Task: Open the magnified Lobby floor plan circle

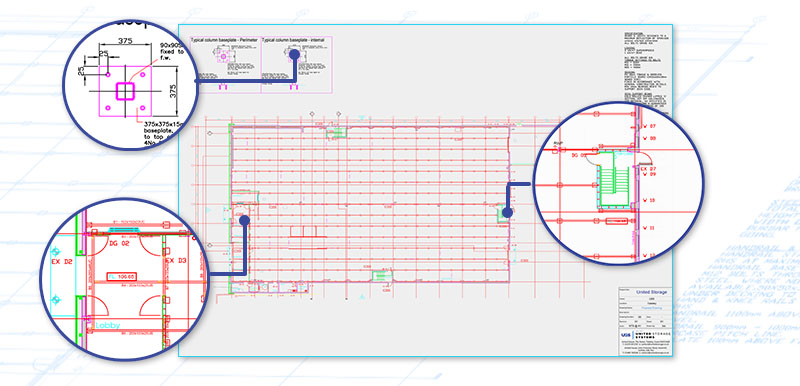Action: [125, 279]
